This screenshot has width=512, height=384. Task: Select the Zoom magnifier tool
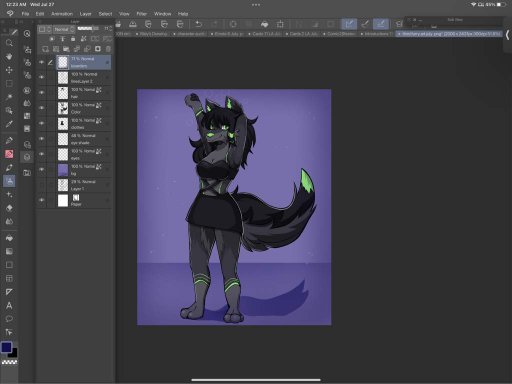[9, 43]
